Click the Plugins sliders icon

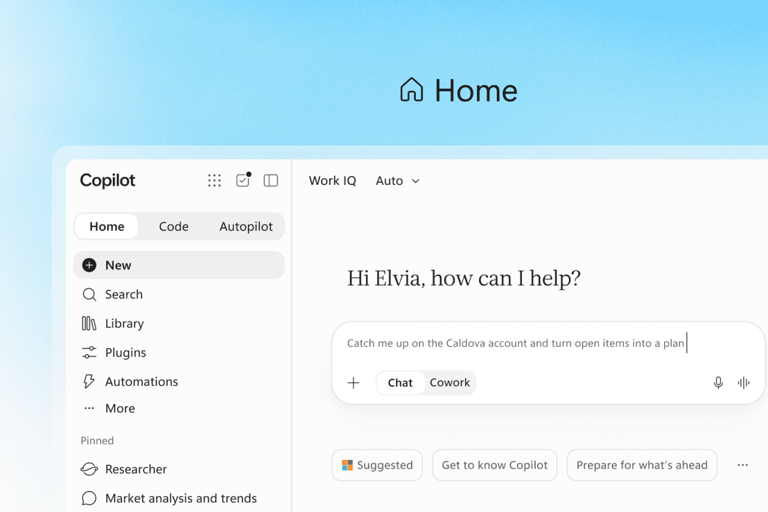[89, 352]
